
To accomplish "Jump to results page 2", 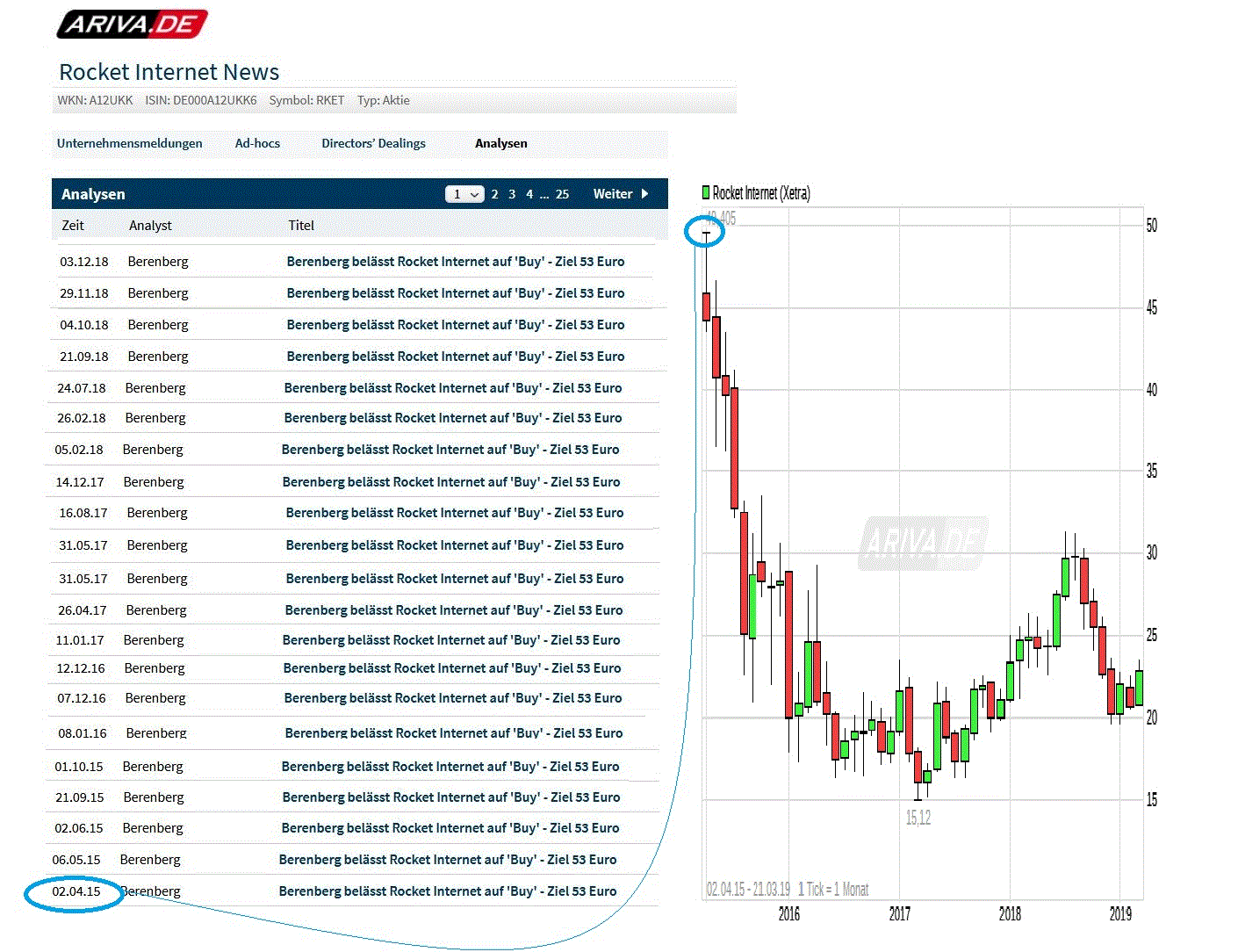I will click(494, 193).
